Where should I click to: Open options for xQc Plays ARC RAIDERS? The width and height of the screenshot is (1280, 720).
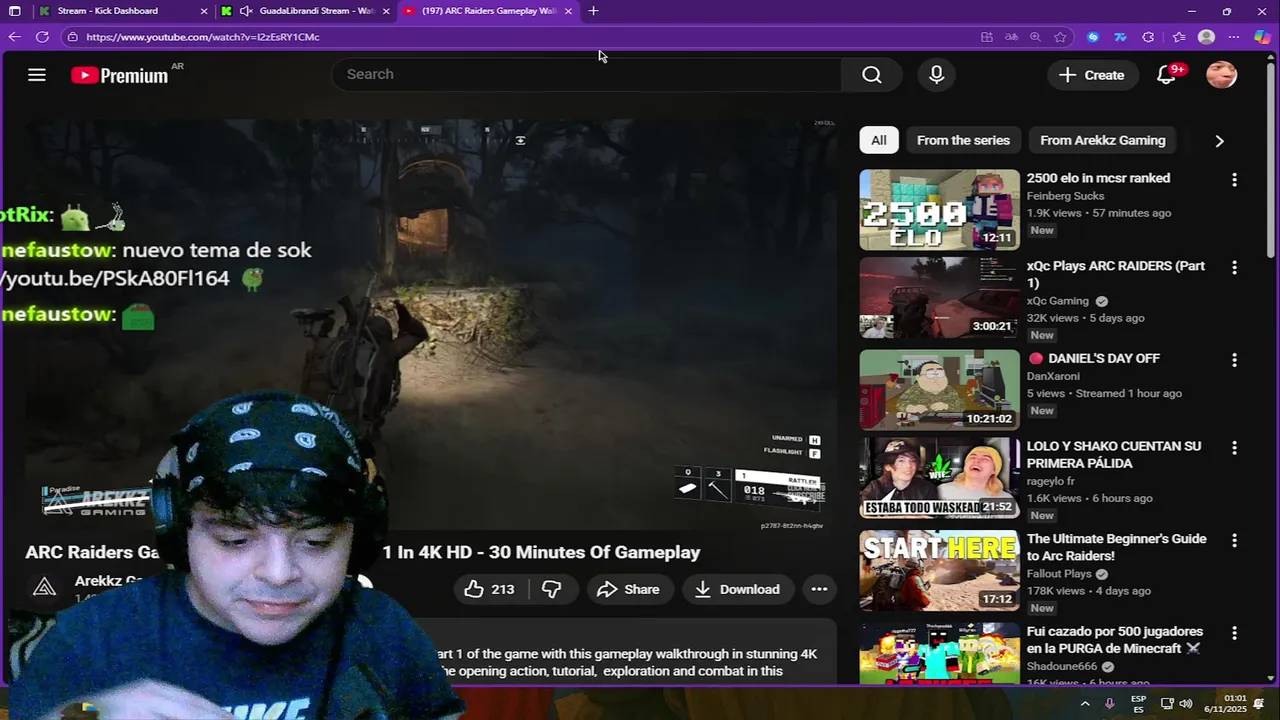(1234, 268)
